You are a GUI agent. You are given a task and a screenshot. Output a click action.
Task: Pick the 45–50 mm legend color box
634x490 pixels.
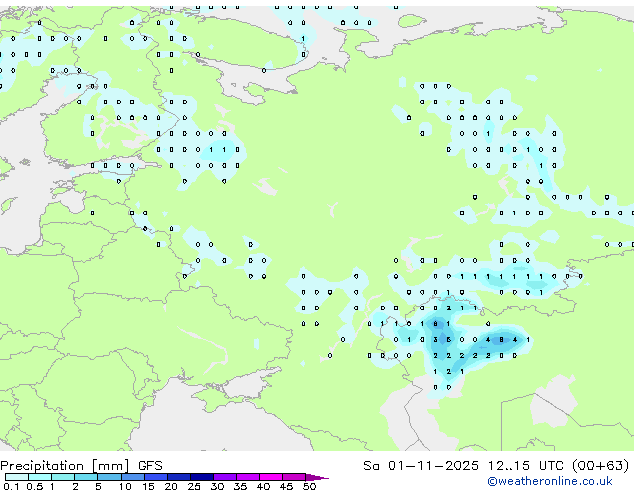294,477
